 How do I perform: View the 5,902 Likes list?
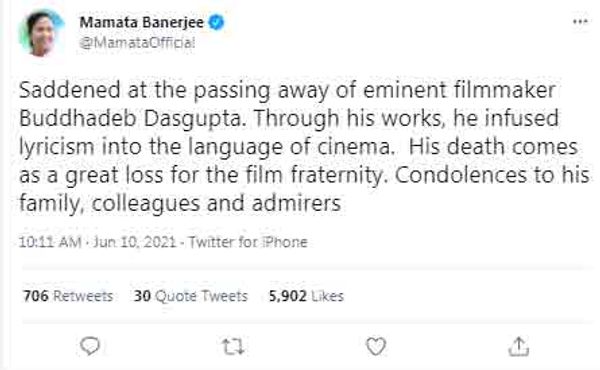[x=306, y=296]
